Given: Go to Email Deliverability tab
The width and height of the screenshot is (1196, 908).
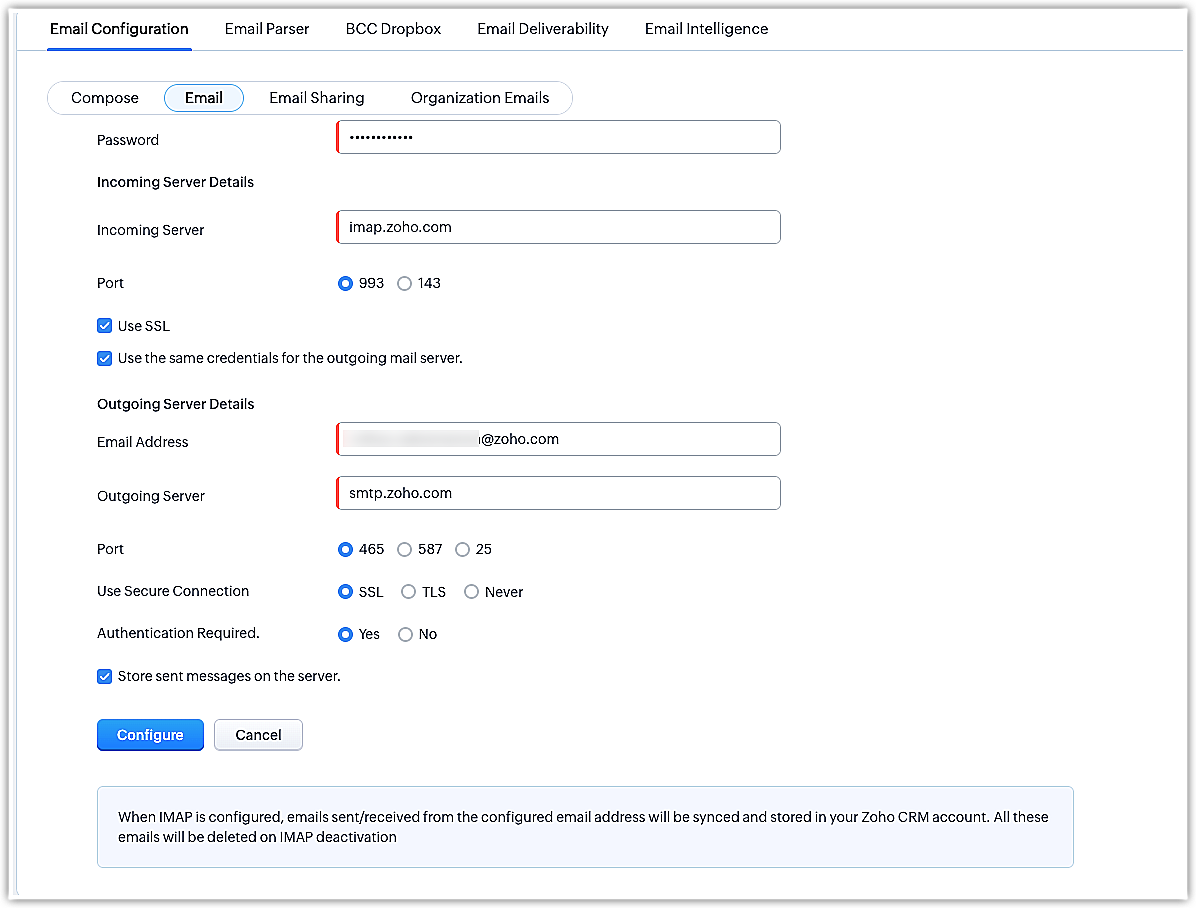Looking at the screenshot, I should pyautogui.click(x=542, y=29).
